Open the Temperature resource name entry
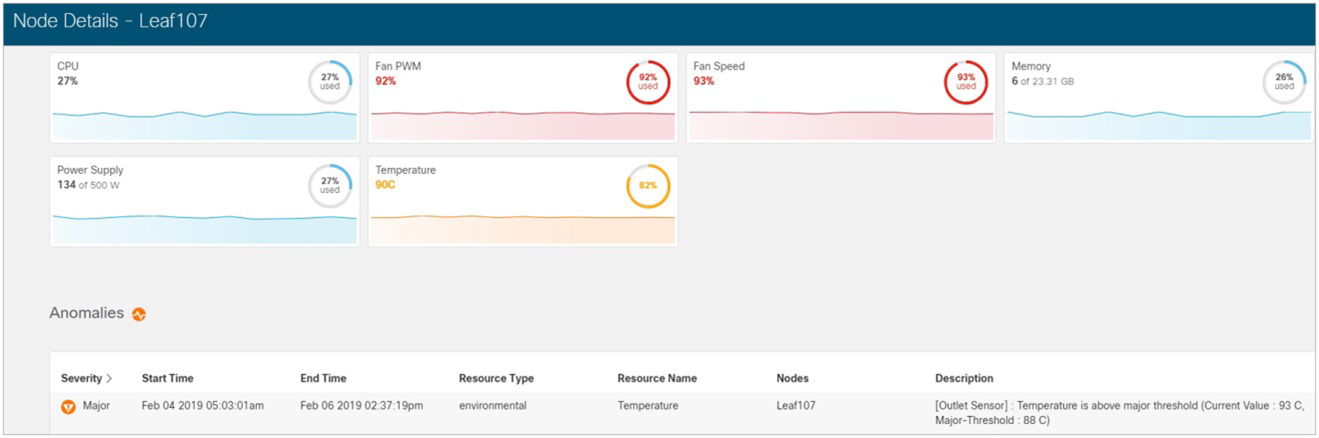The width and height of the screenshot is (1319, 438). 648,406
